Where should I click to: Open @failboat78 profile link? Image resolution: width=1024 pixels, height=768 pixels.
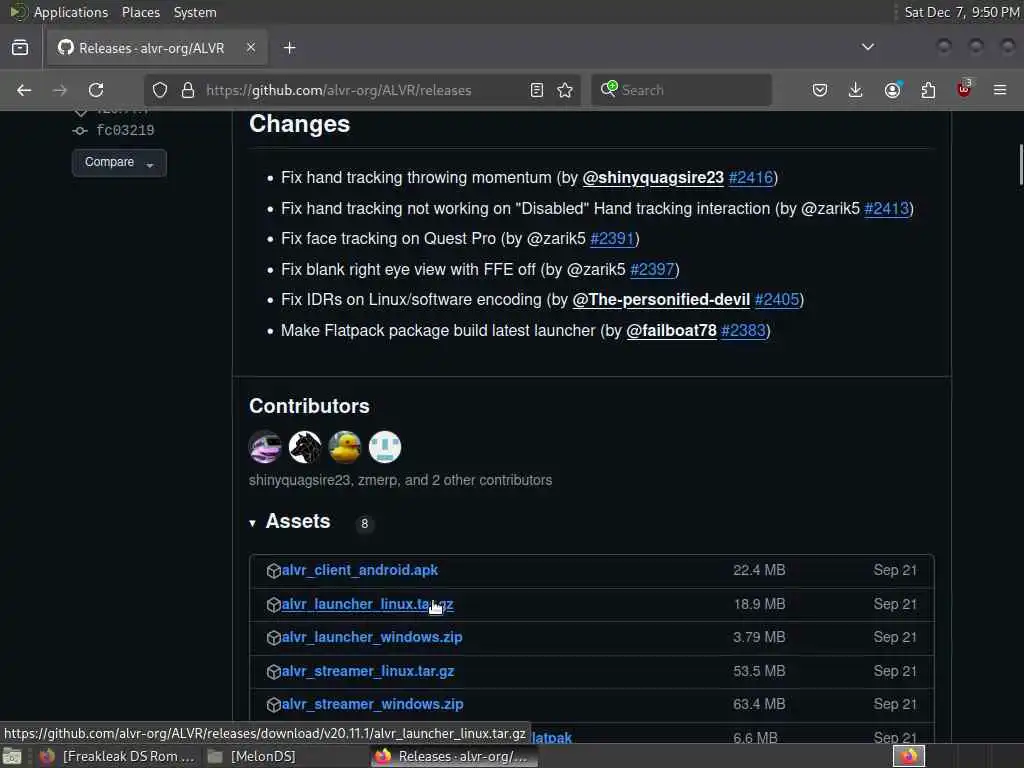(x=671, y=330)
